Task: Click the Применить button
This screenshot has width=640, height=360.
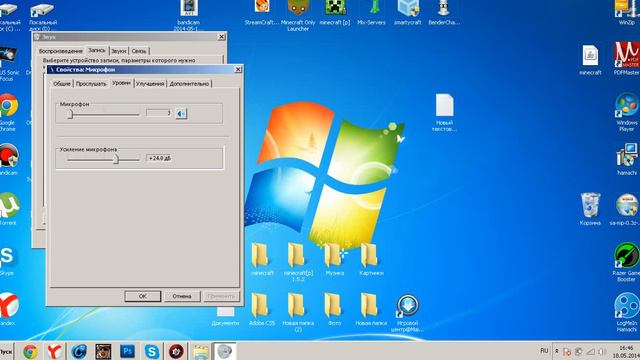Action: (221, 296)
